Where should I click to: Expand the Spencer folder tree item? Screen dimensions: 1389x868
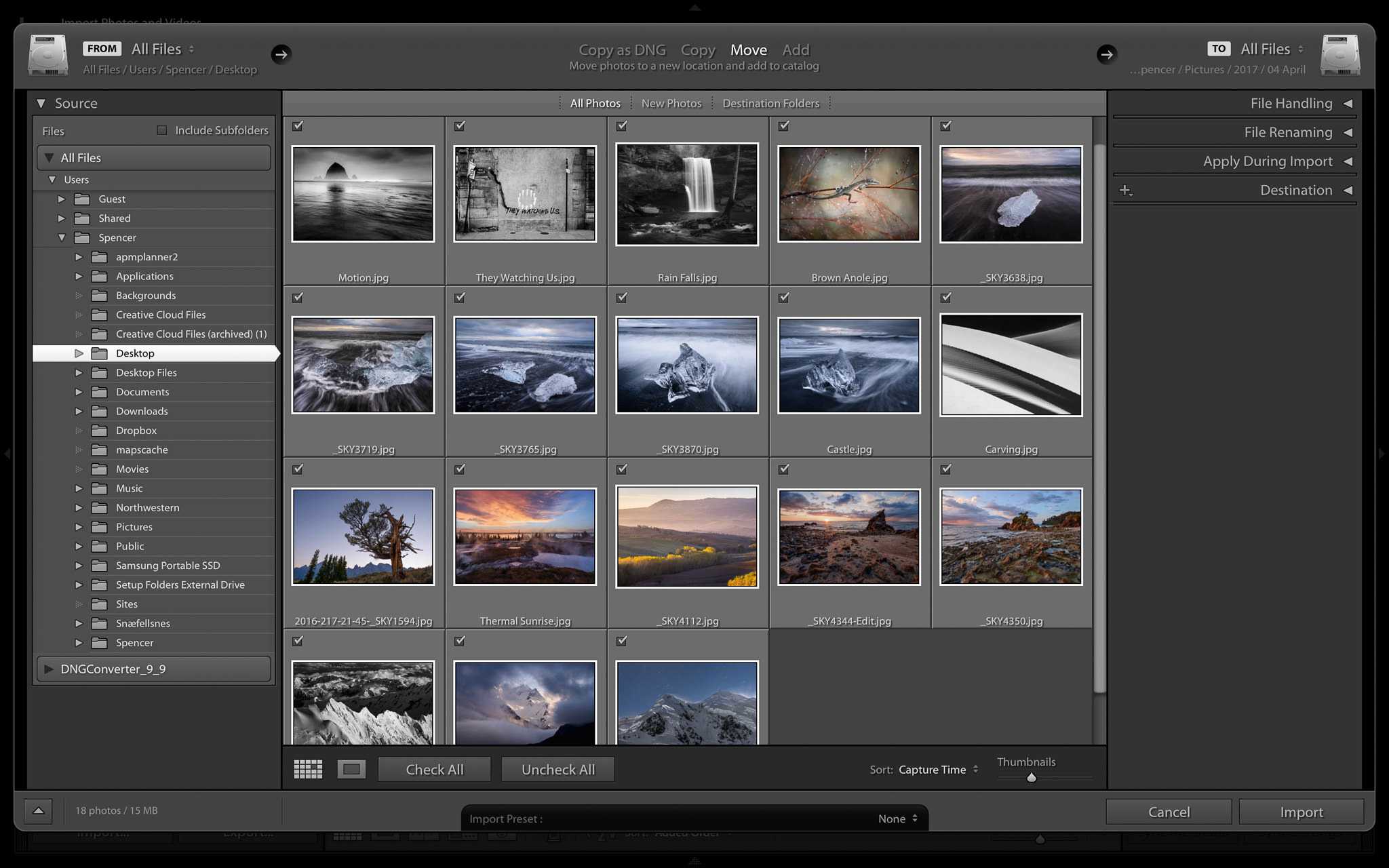pyautogui.click(x=78, y=642)
